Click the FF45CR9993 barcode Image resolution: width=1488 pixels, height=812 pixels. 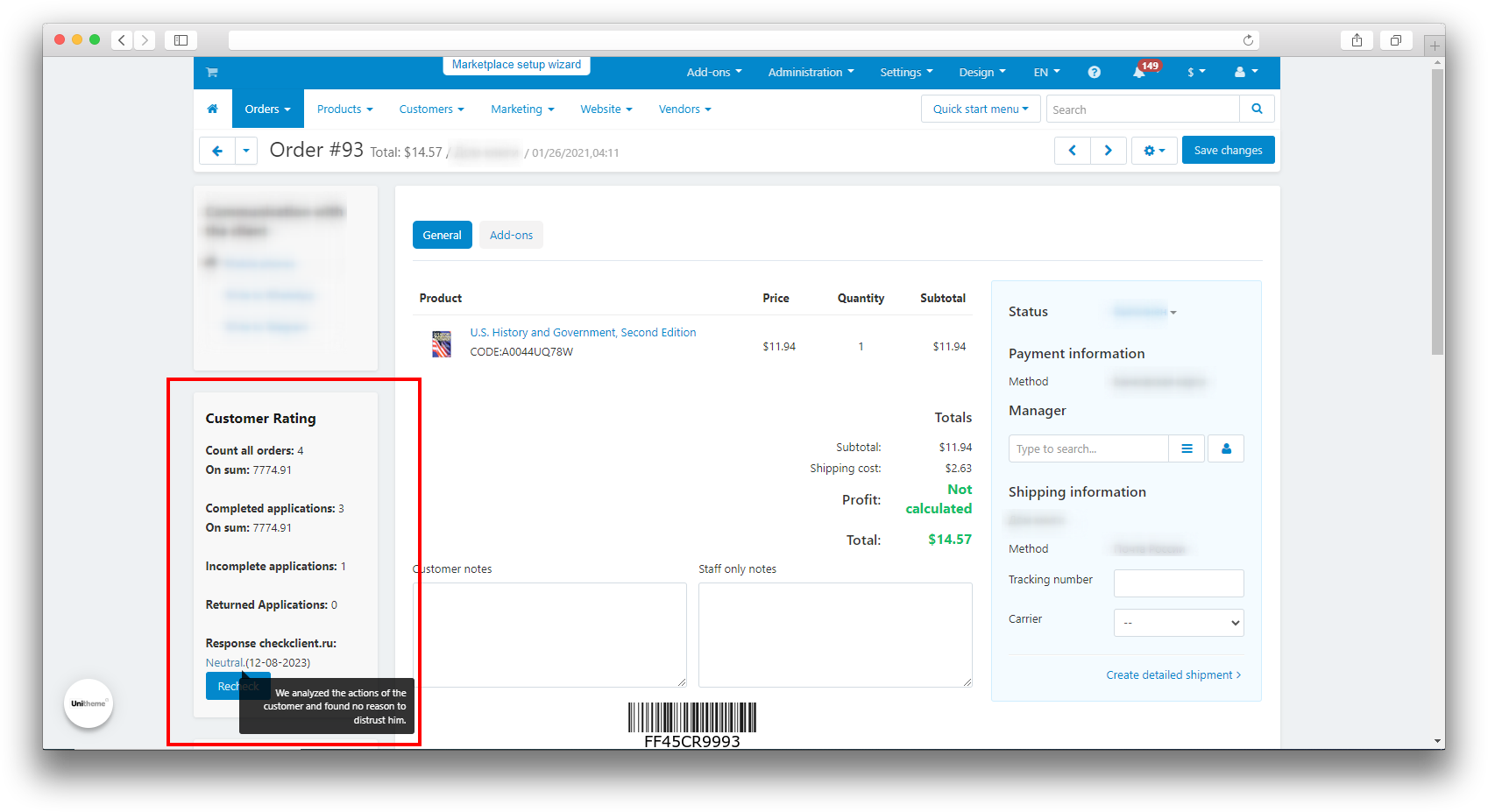(x=692, y=725)
